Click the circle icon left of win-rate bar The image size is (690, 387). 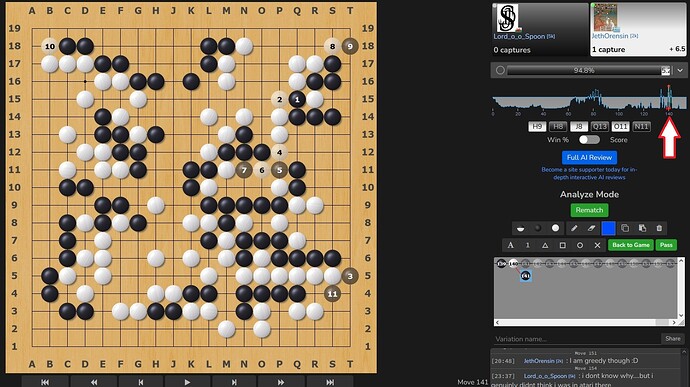500,70
